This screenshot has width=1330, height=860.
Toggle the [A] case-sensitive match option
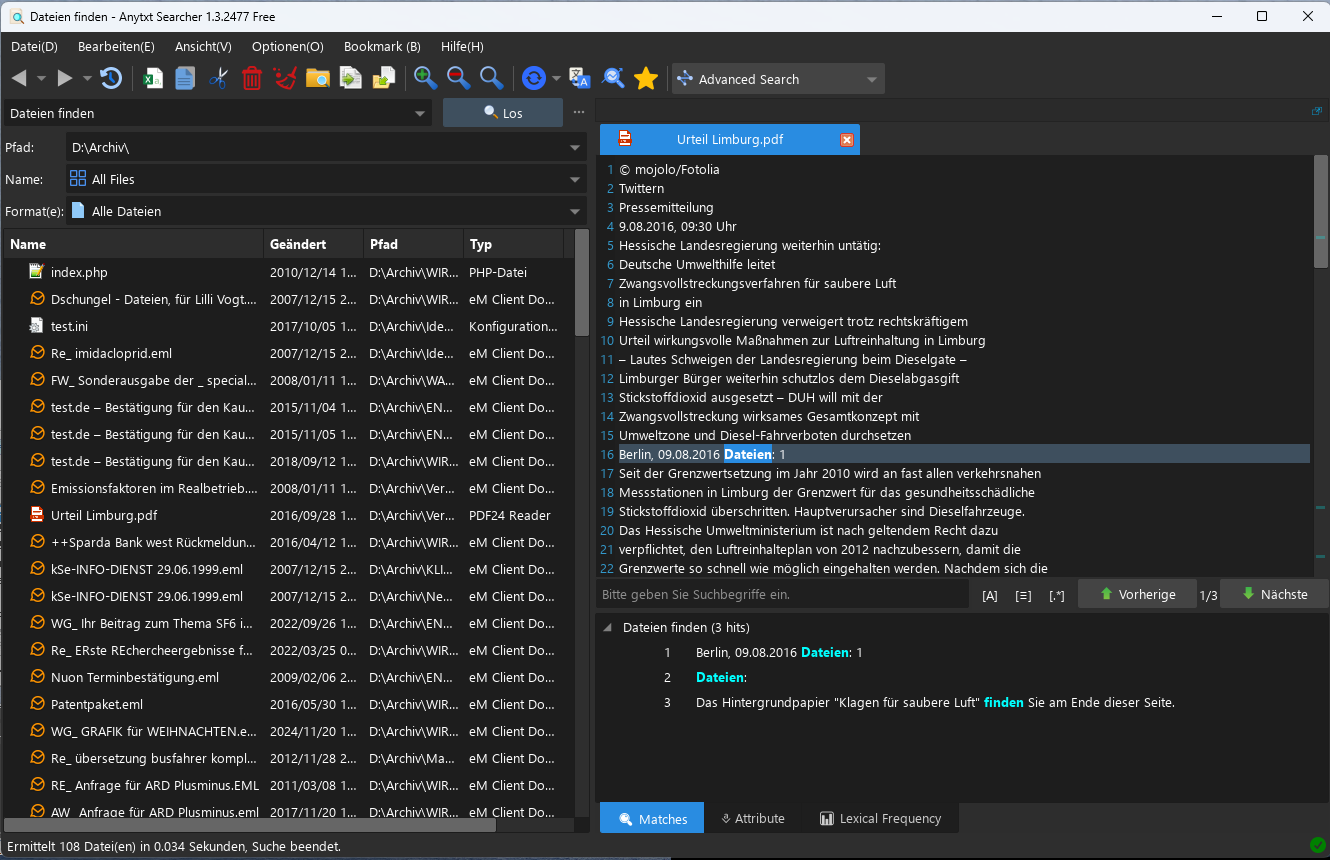pyautogui.click(x=990, y=595)
